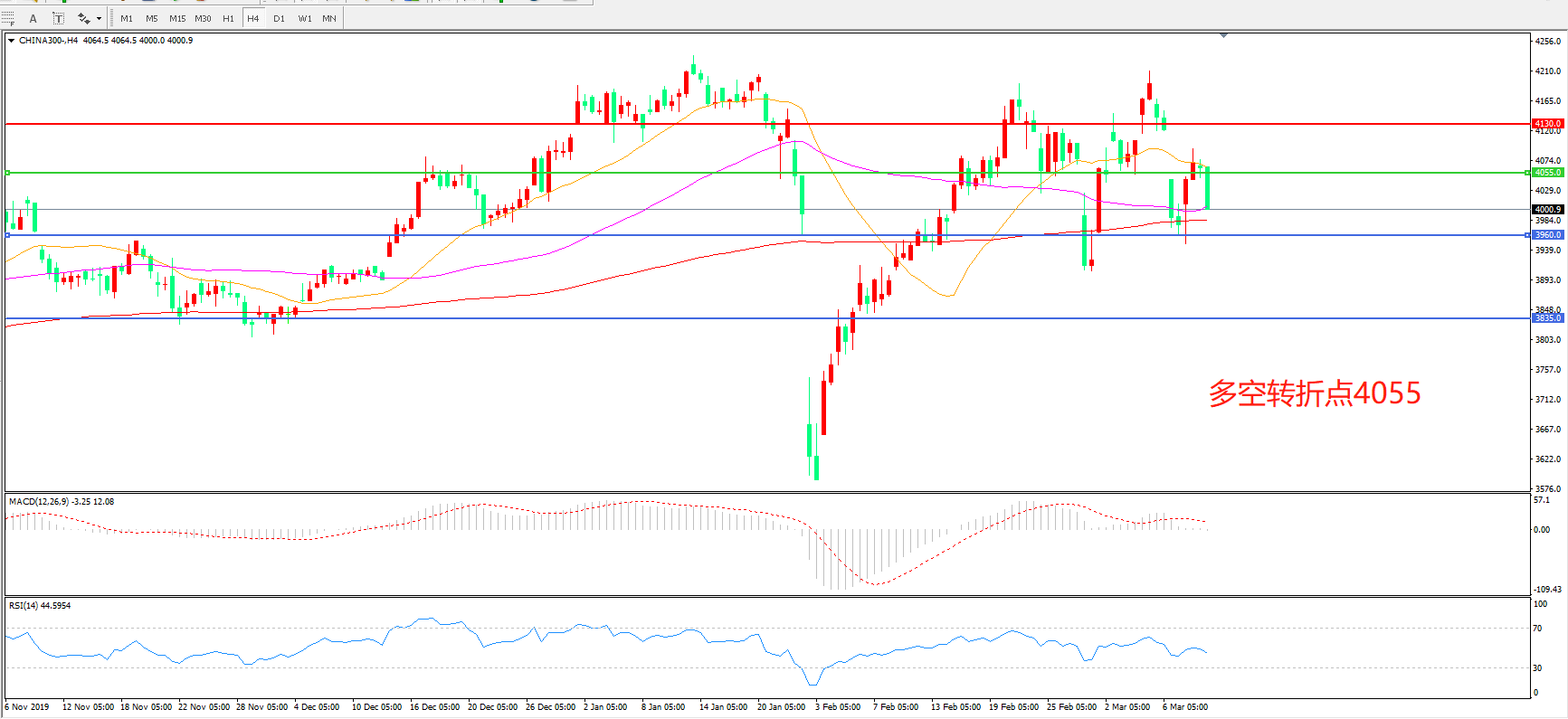Switch chart to M1 timeframe
1568x719 pixels.
(127, 18)
